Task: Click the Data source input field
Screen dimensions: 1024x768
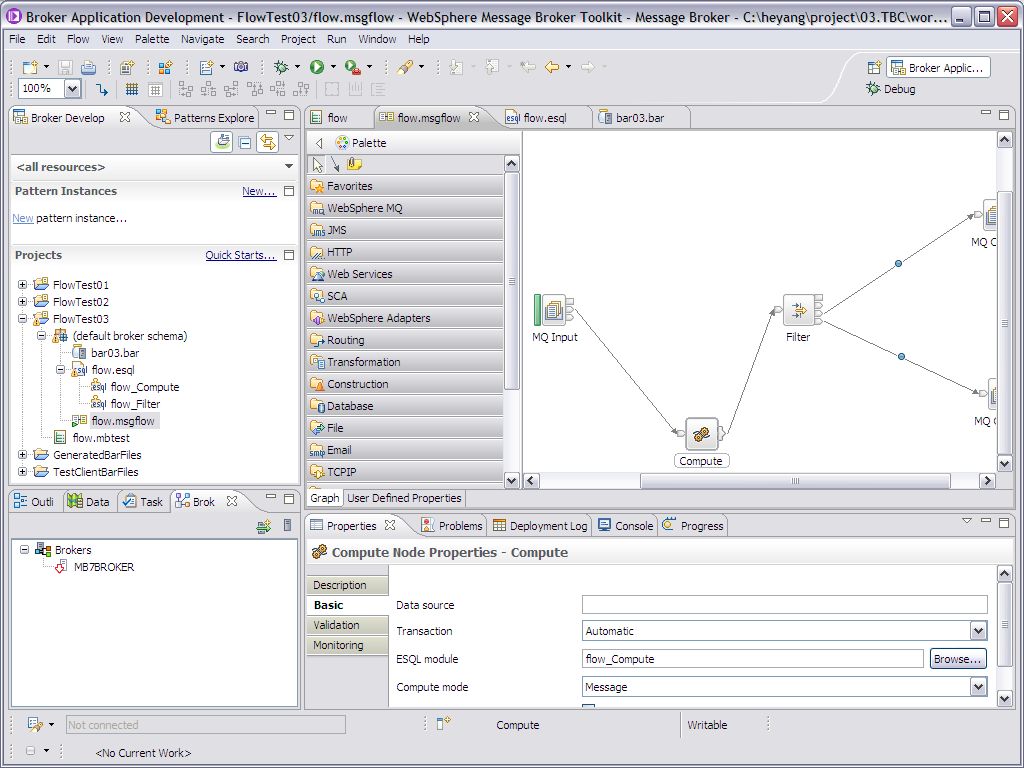Action: click(784, 605)
